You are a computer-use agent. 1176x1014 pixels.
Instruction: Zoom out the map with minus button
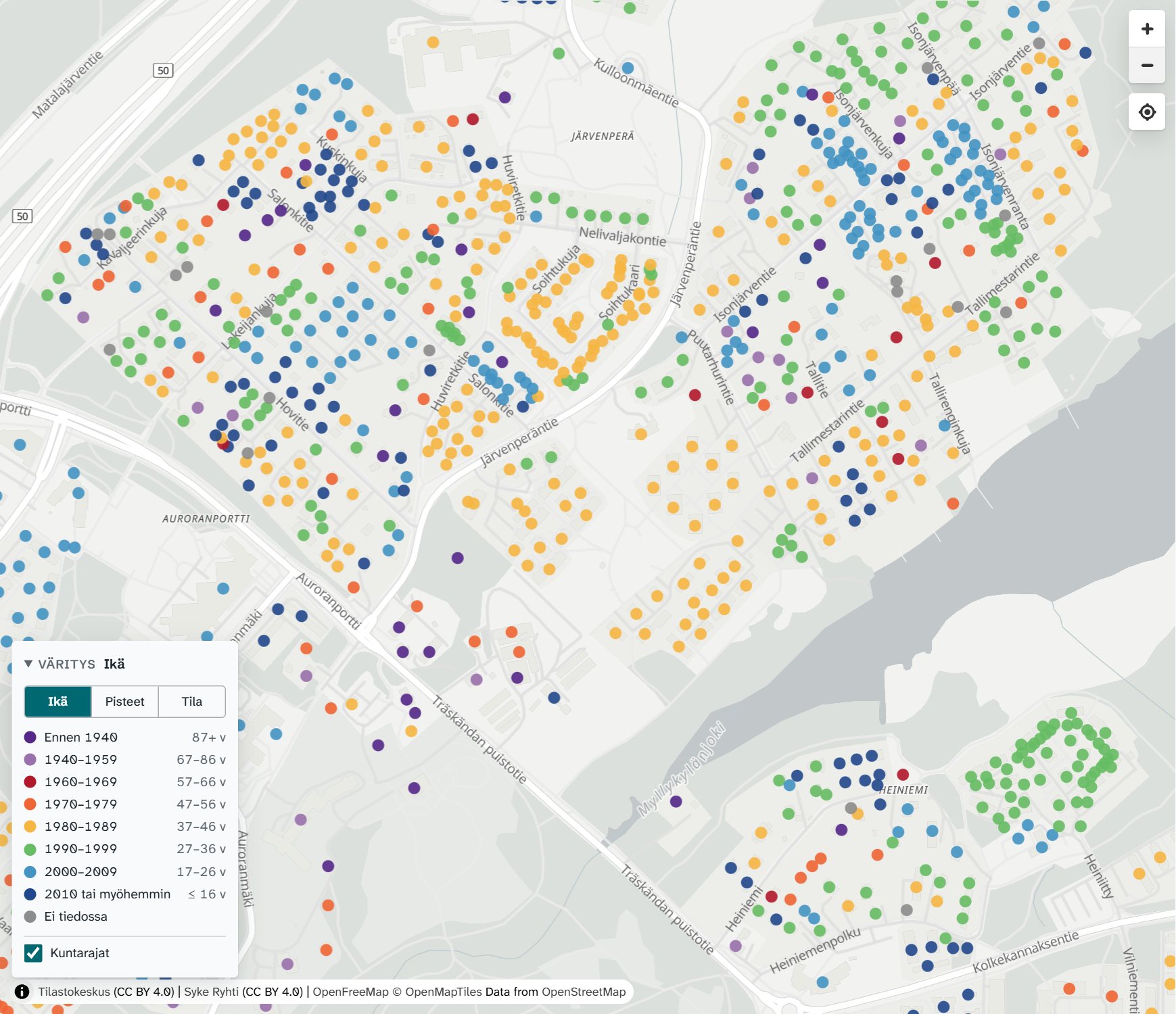[x=1147, y=66]
